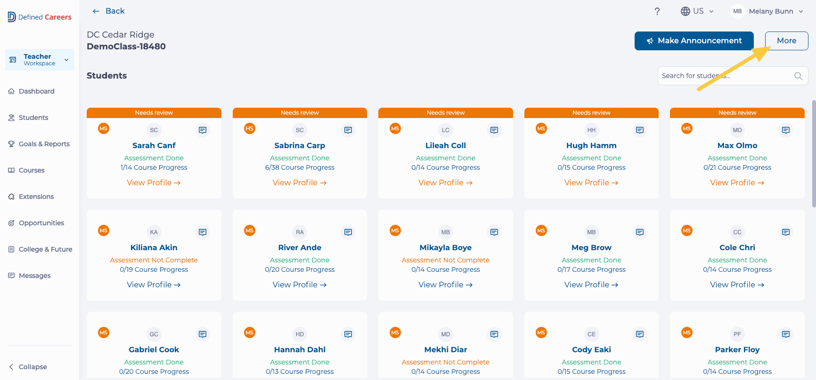Viewport: 816px width, 380px height.
Task: Click the KA avatar on Kiliana Akin card
Action: point(154,232)
